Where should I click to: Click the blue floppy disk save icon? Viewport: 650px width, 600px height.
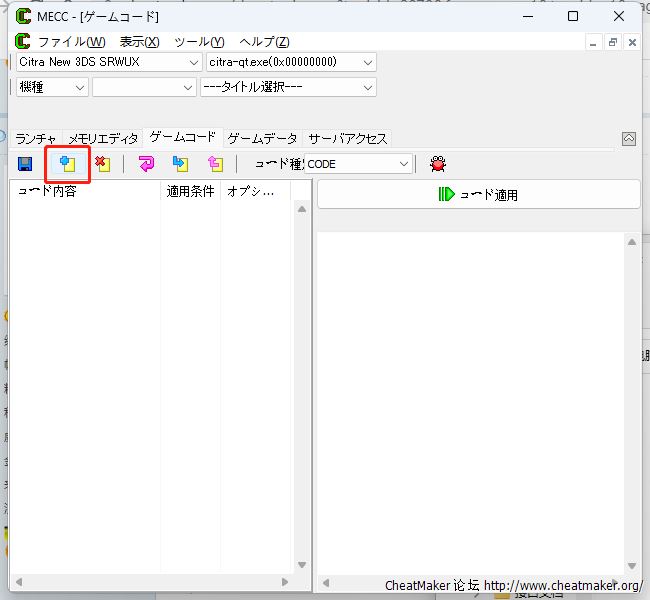click(25, 163)
